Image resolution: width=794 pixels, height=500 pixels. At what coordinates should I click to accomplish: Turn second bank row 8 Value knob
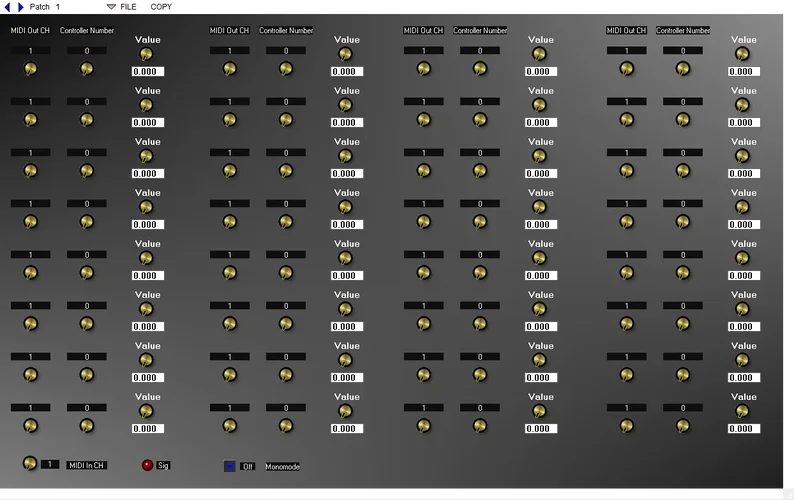pos(345,411)
